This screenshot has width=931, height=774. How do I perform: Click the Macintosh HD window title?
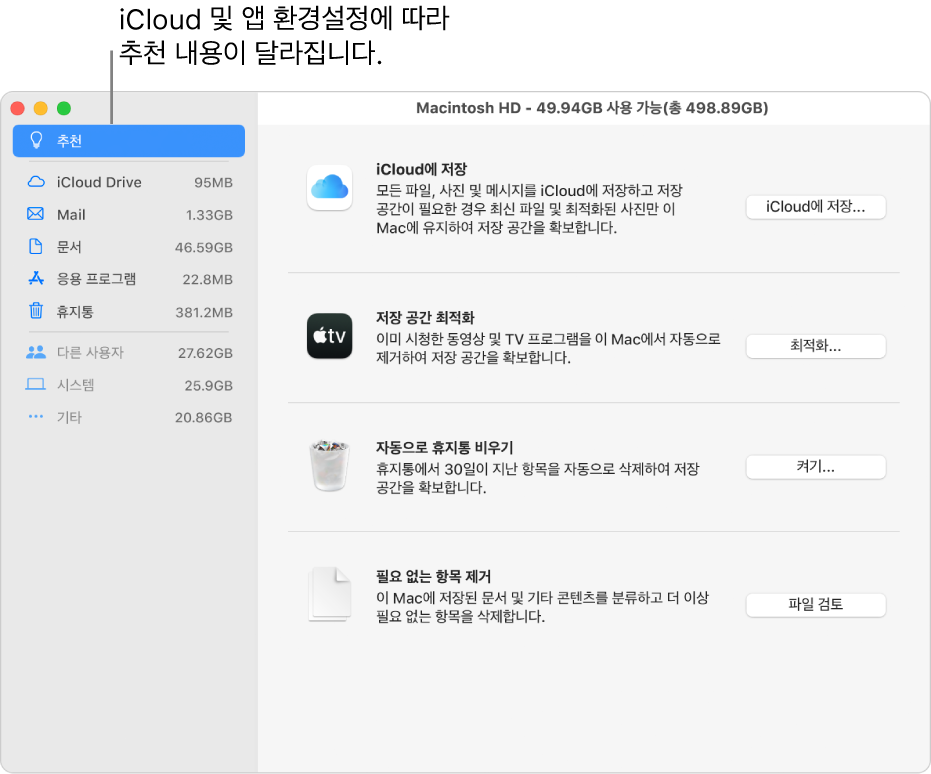point(592,108)
